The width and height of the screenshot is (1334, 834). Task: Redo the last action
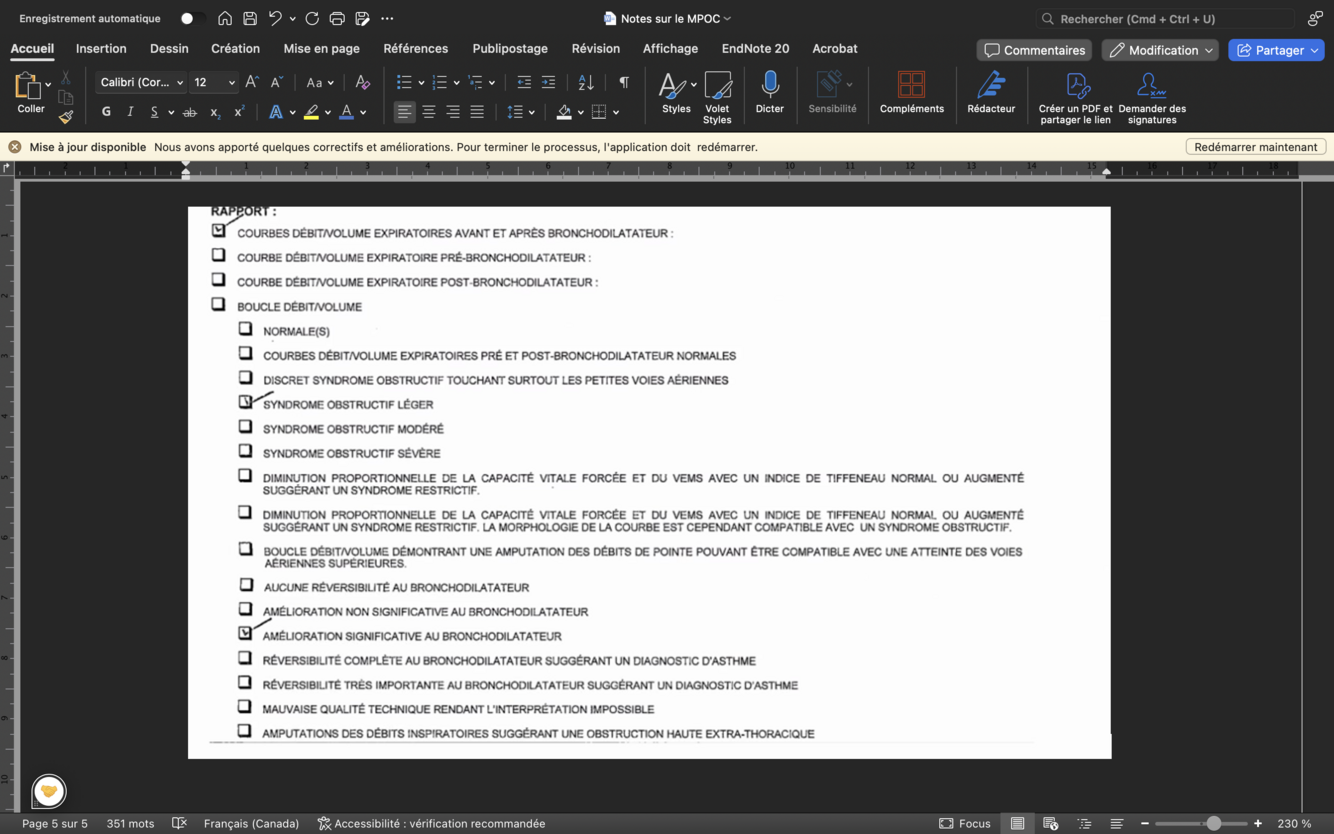[x=312, y=18]
